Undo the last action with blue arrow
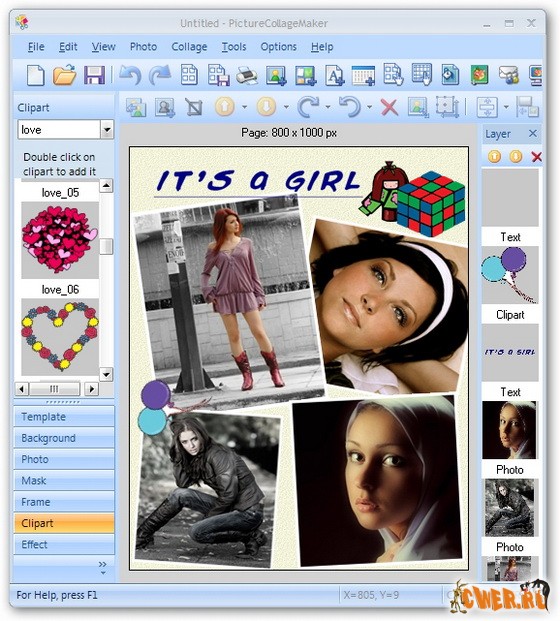 pos(130,75)
